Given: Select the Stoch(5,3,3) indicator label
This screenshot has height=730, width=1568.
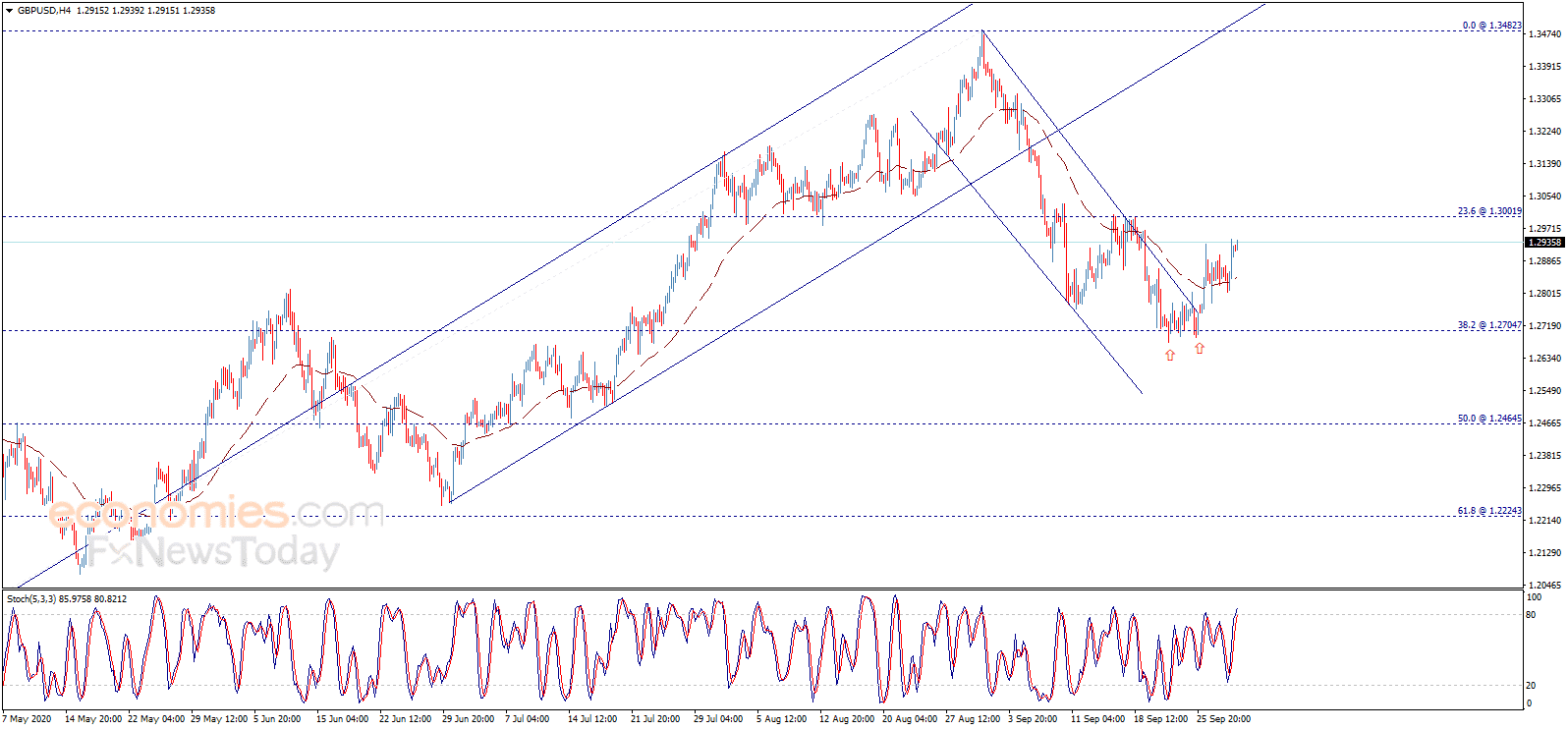Looking at the screenshot, I should click(x=32, y=598).
